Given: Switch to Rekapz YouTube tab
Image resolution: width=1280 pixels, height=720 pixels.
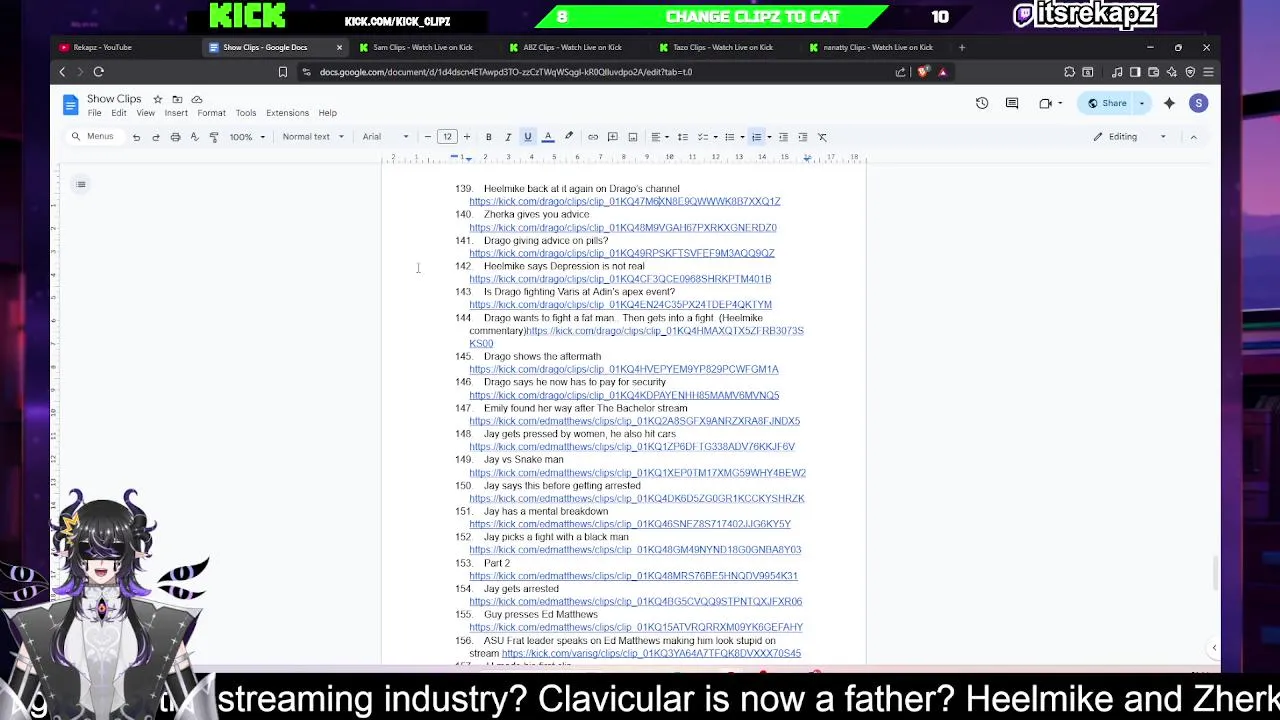Looking at the screenshot, I should (124, 47).
